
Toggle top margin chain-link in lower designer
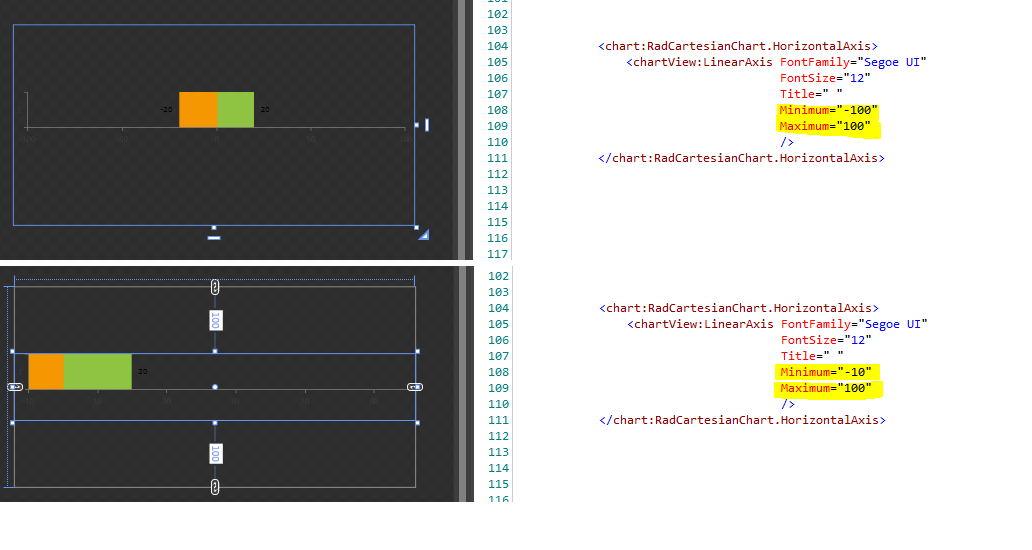[215, 287]
